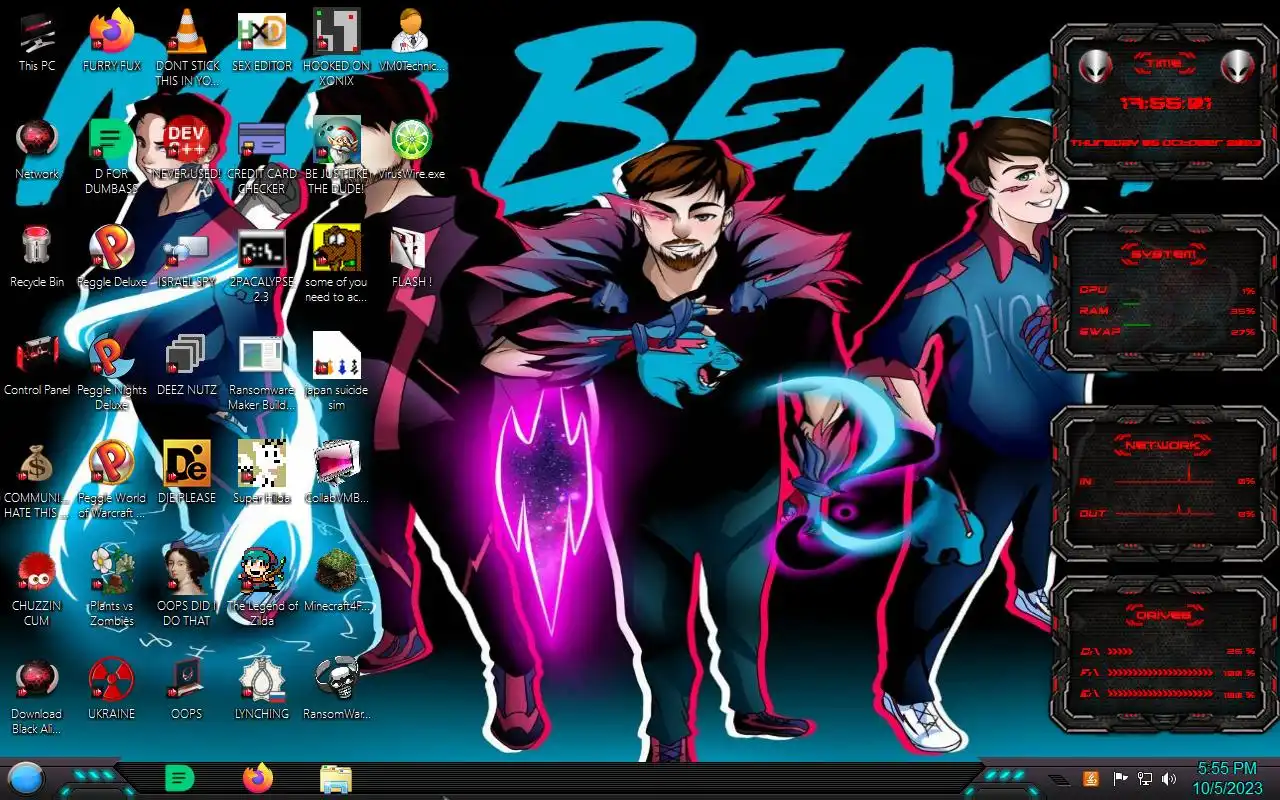Image resolution: width=1280 pixels, height=800 pixels.
Task: Open Download Black Ali... shortcut
Action: (x=37, y=697)
